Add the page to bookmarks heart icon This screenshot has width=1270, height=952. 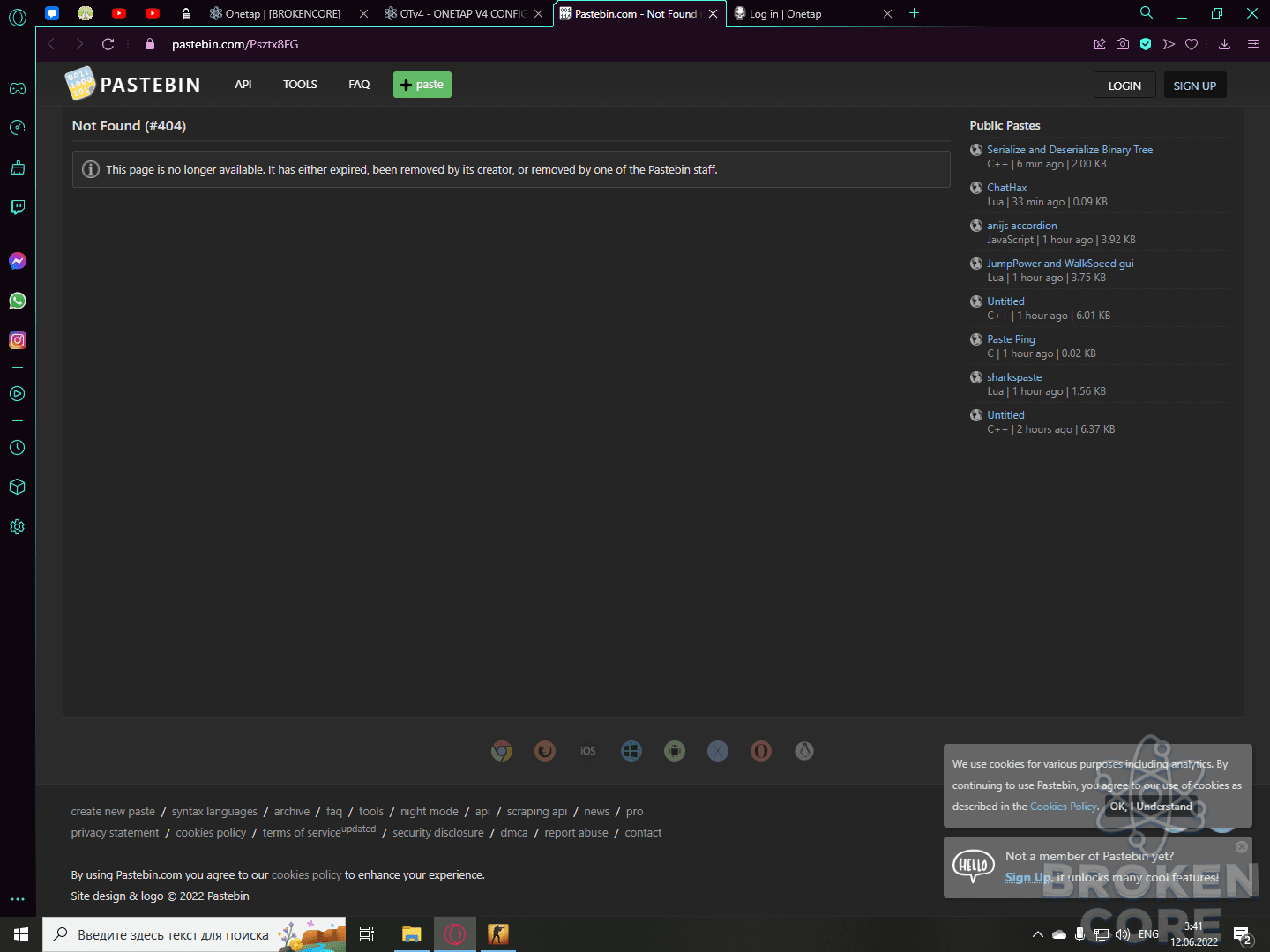point(1192,44)
